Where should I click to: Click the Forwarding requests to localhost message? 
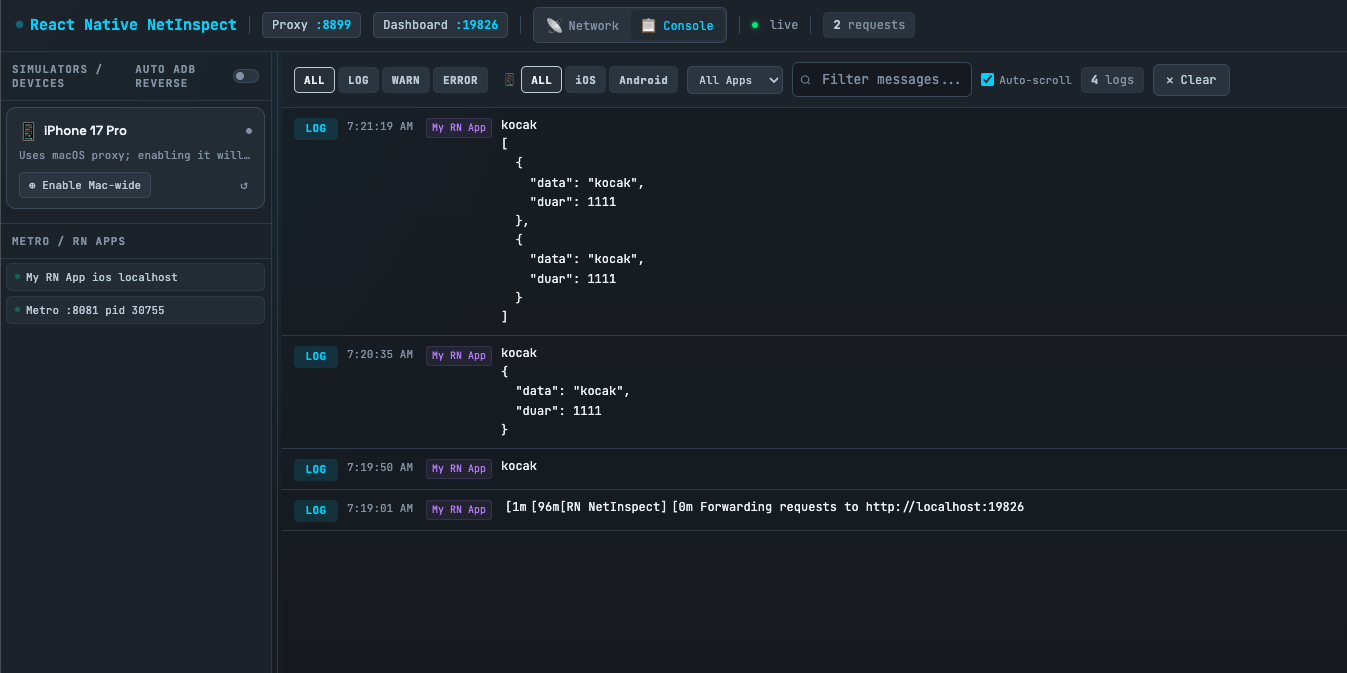765,507
